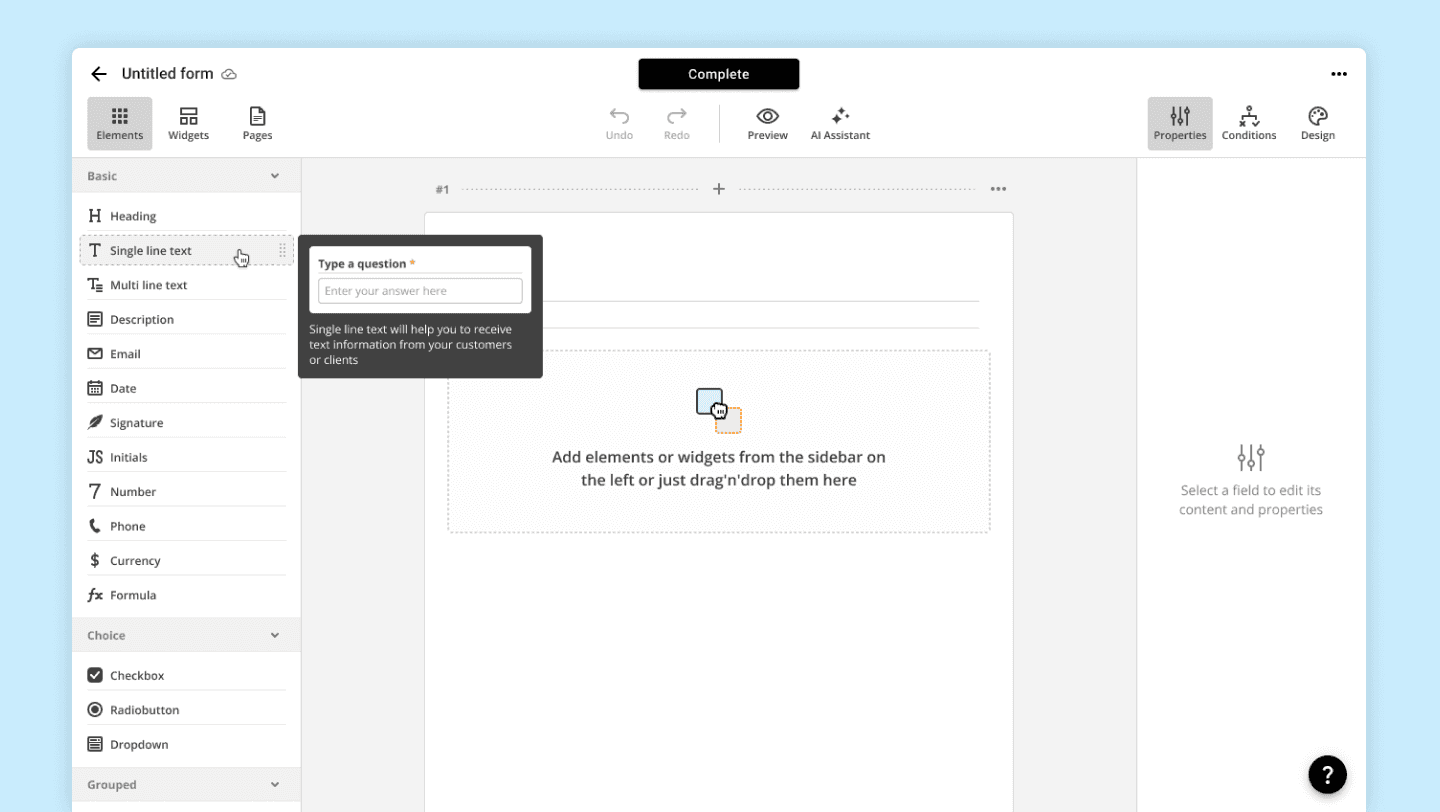Launch the AI Assistant
1440x812 pixels.
click(x=840, y=124)
